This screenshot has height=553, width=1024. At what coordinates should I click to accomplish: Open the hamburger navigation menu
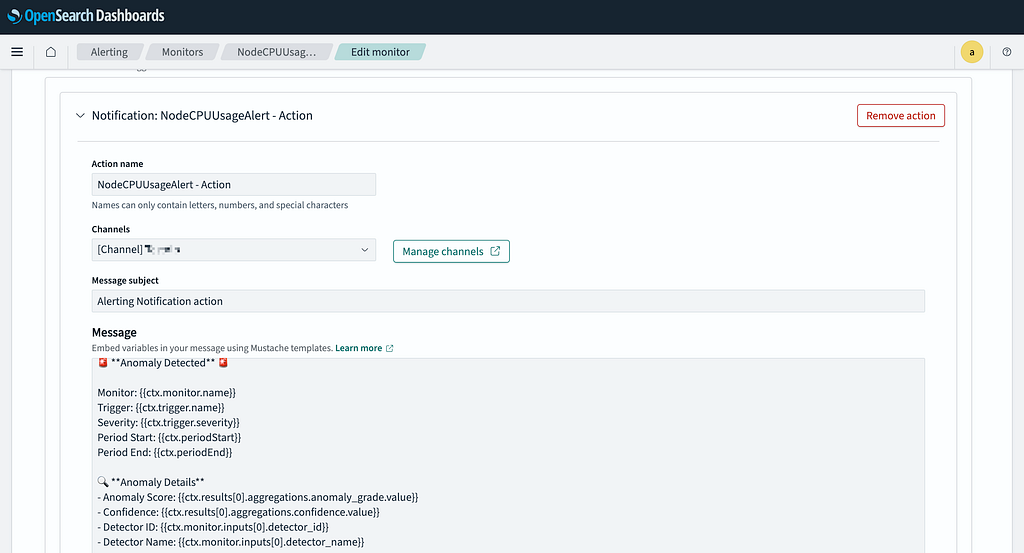coord(17,52)
